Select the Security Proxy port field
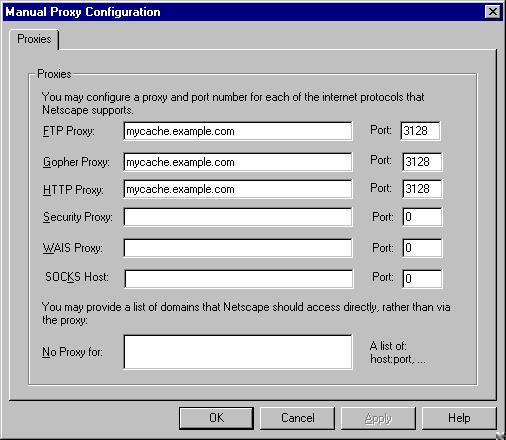Screen dimensions: 506x440 point(422,217)
